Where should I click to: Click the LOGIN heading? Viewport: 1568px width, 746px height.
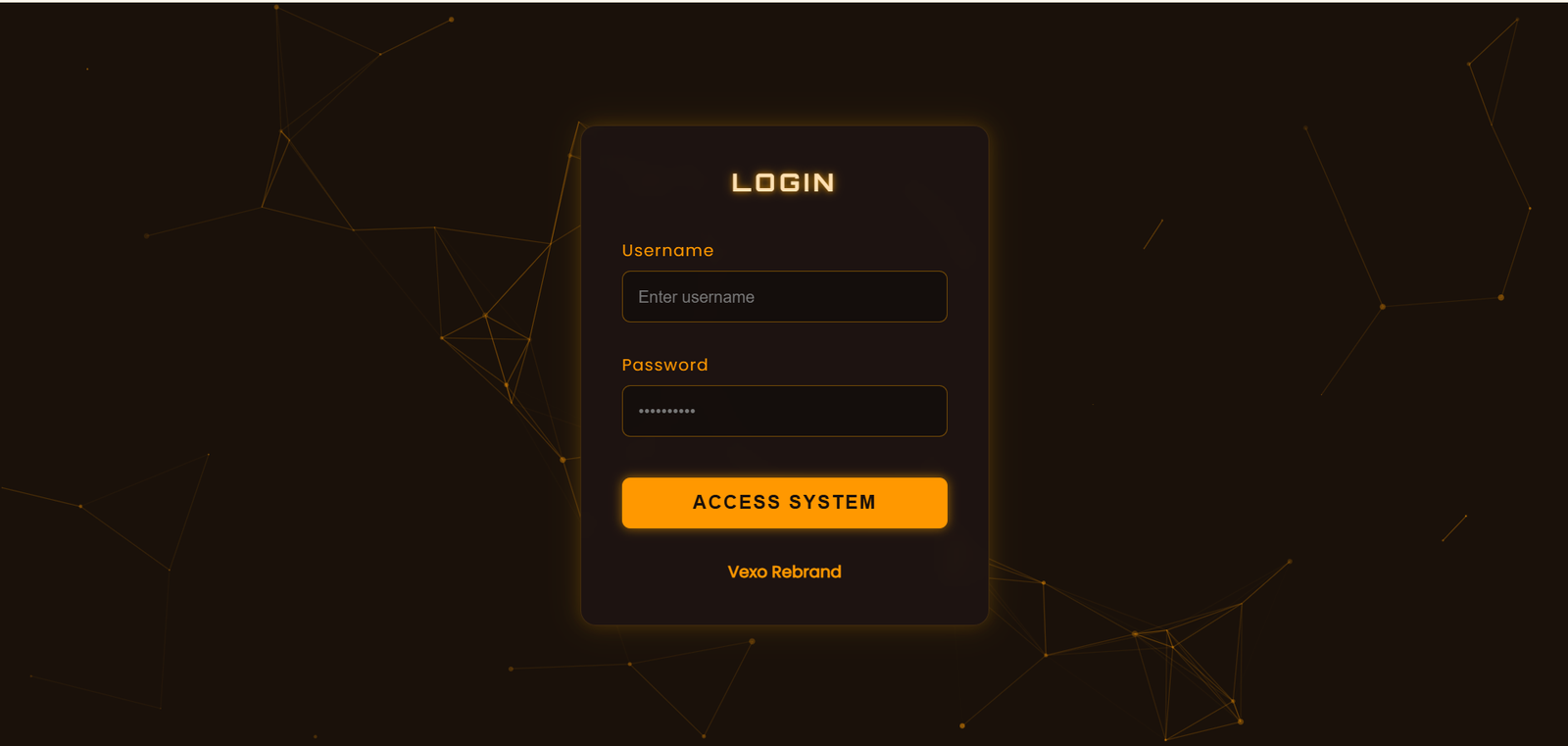click(783, 182)
